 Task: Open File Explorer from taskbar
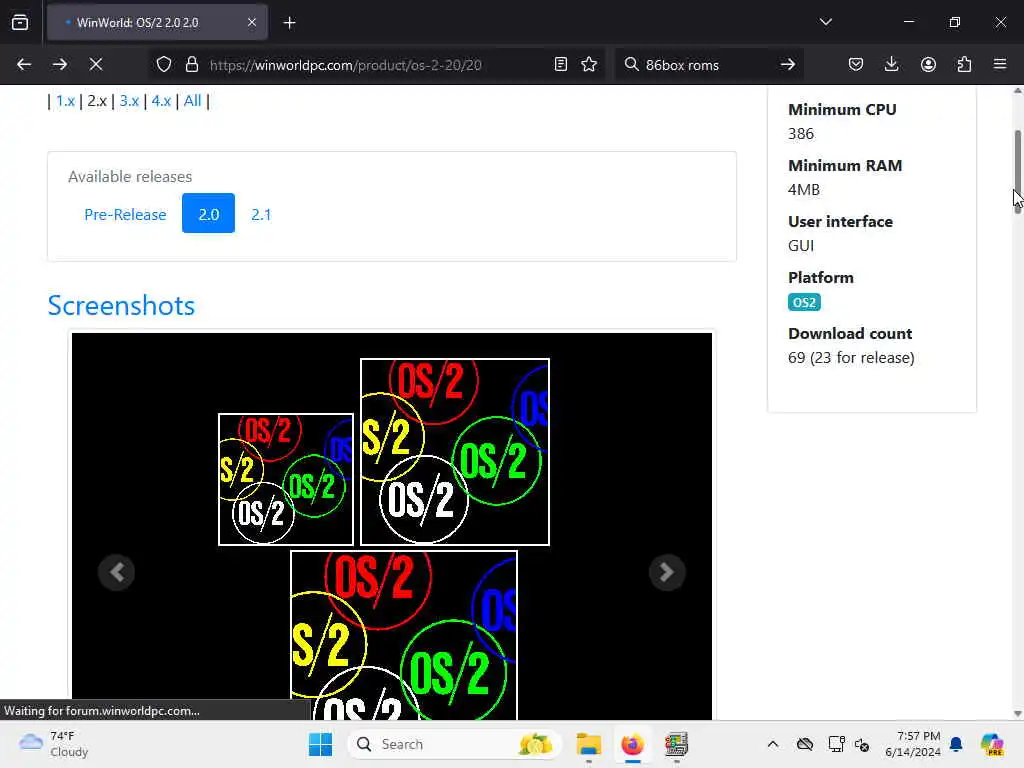[x=588, y=744]
